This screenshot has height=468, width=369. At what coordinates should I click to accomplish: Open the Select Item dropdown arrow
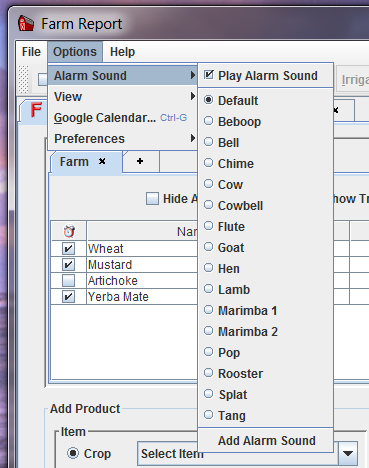[348, 454]
